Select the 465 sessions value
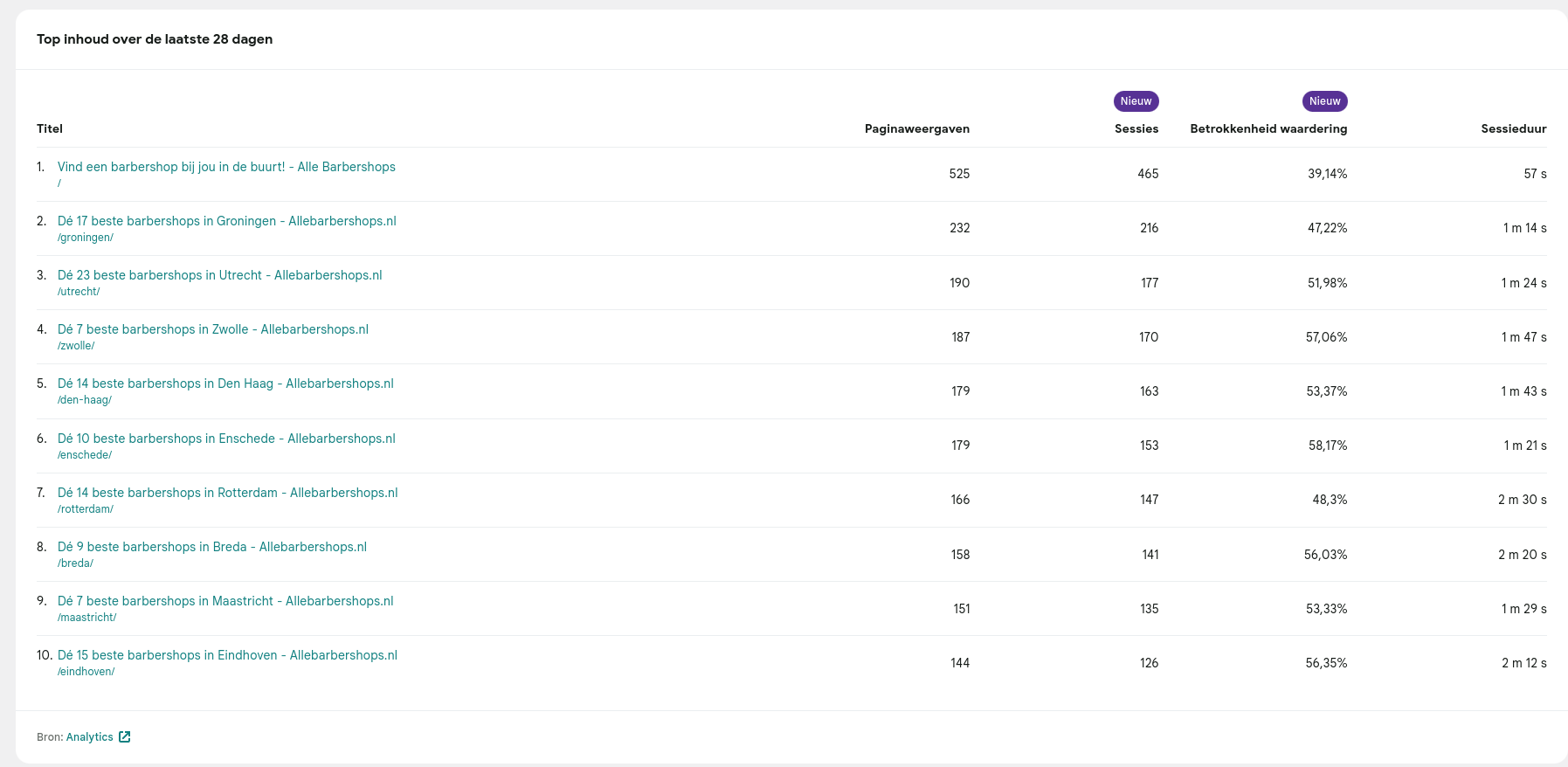The width and height of the screenshot is (1568, 767). [1148, 174]
